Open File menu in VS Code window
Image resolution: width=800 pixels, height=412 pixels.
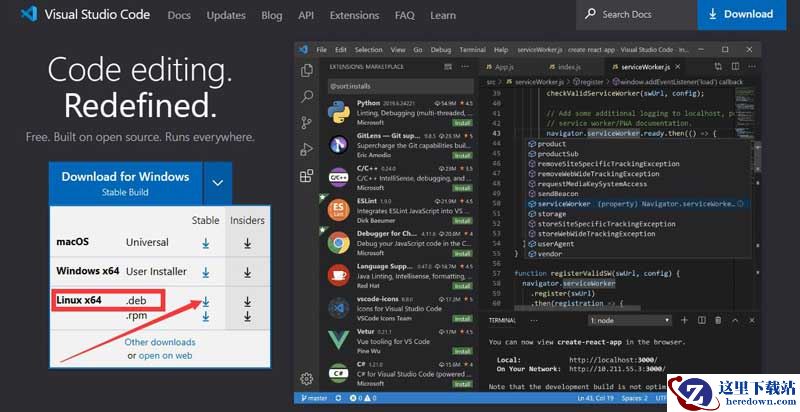coord(321,49)
